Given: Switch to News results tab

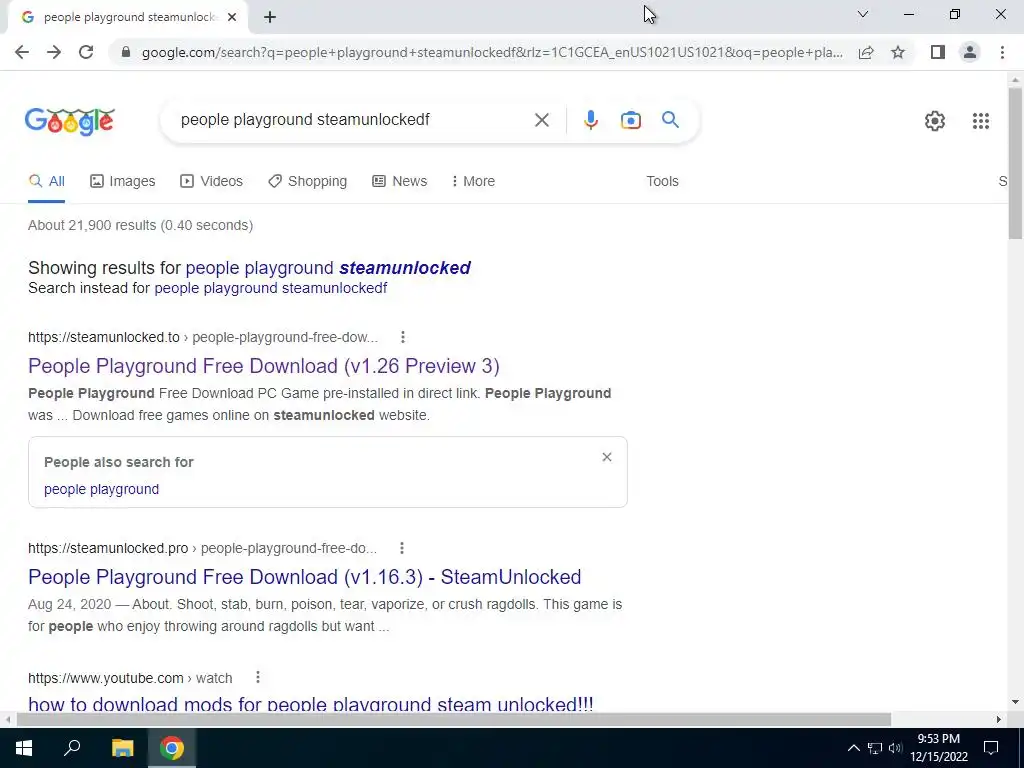Looking at the screenshot, I should tap(400, 182).
